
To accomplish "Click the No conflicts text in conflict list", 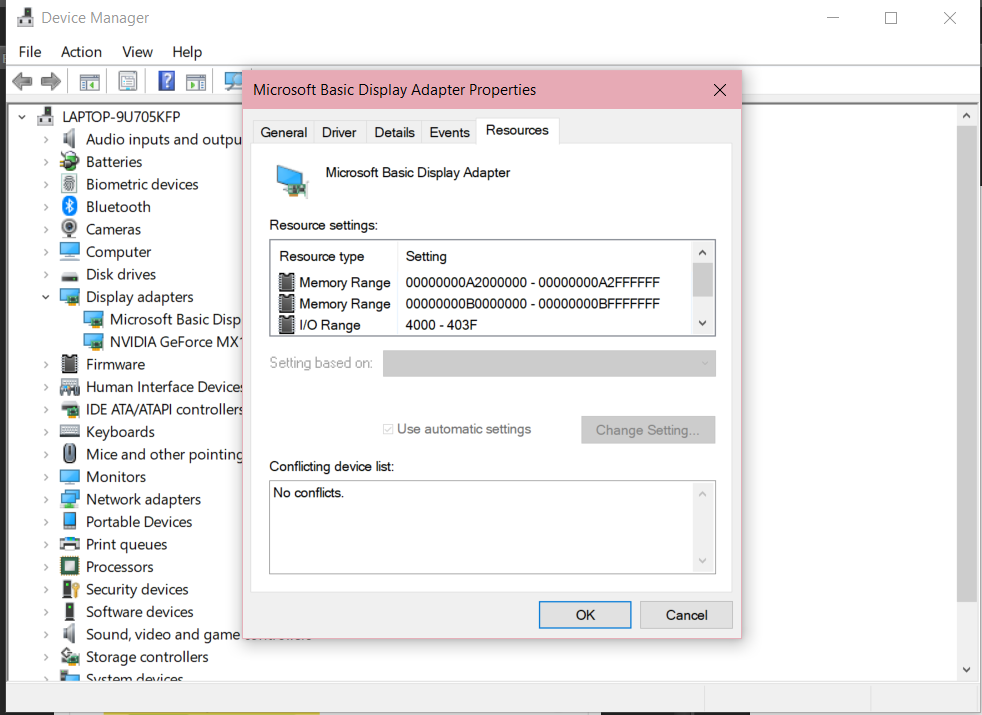I will [308, 493].
